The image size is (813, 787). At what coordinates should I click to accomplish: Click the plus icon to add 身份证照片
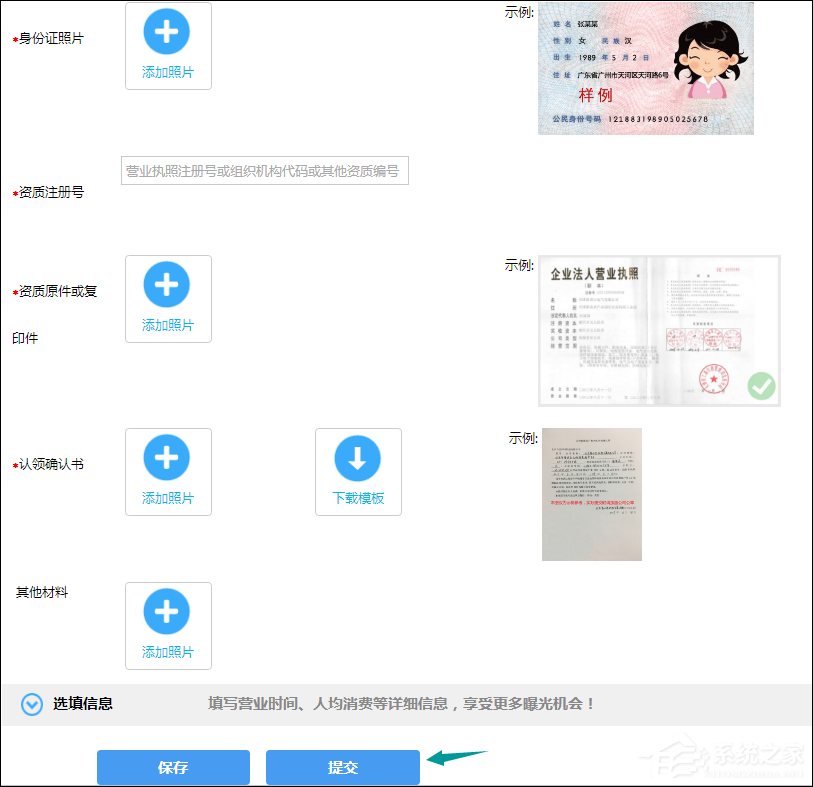click(x=167, y=31)
